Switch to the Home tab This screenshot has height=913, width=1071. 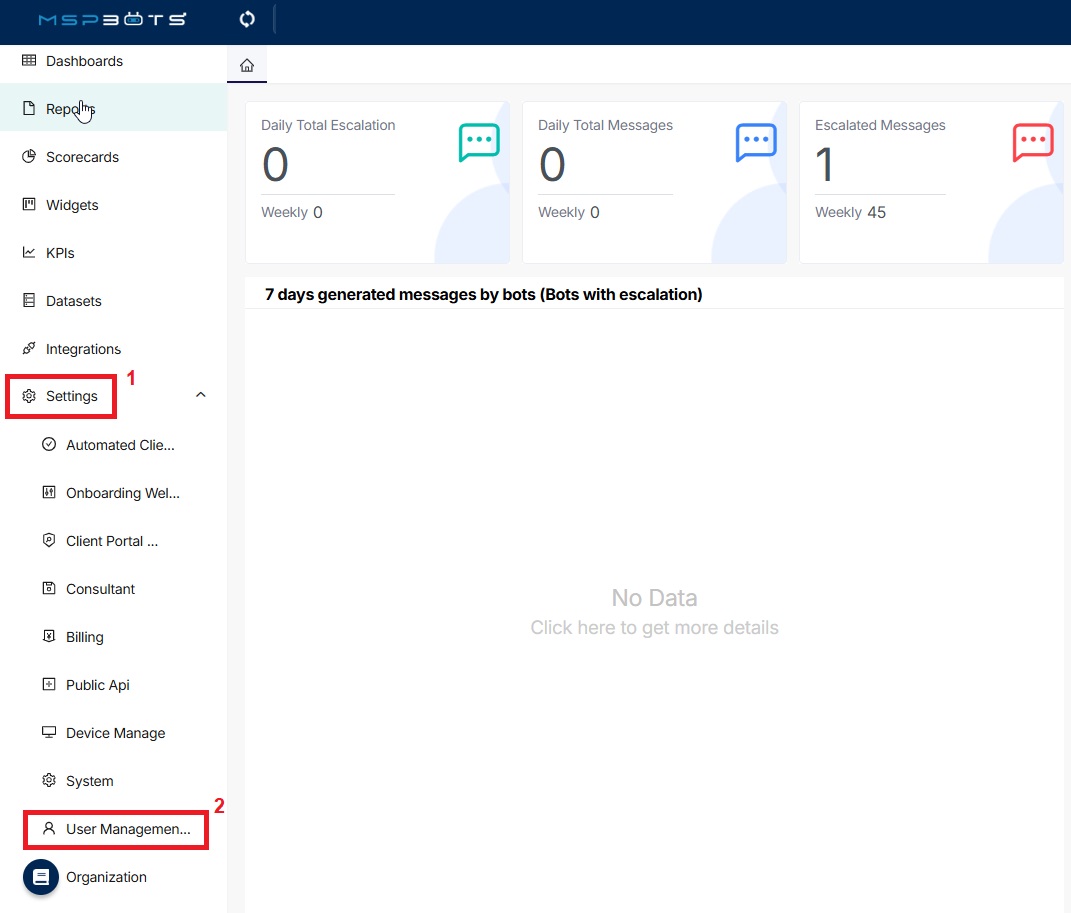246,64
